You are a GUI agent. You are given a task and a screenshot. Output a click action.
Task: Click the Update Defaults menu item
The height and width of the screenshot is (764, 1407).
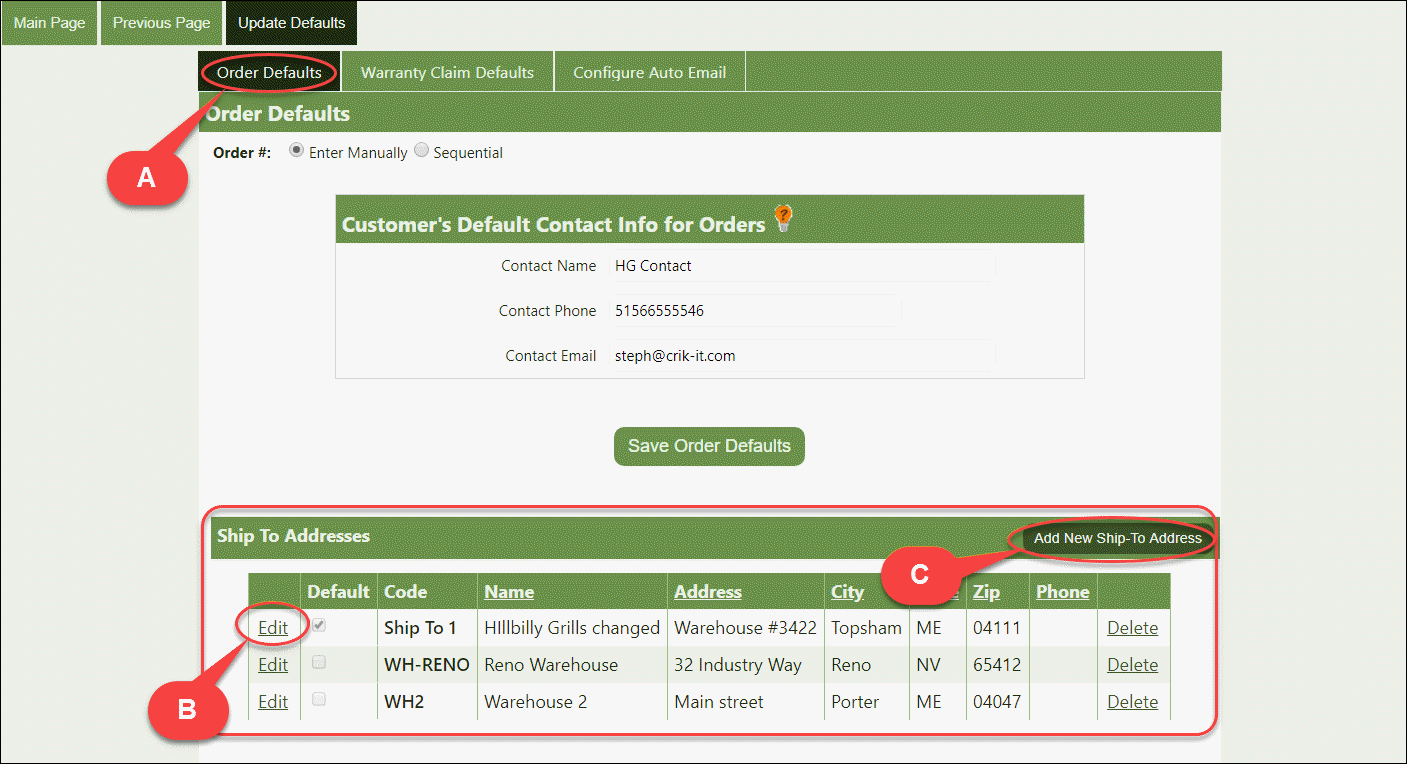tap(291, 23)
